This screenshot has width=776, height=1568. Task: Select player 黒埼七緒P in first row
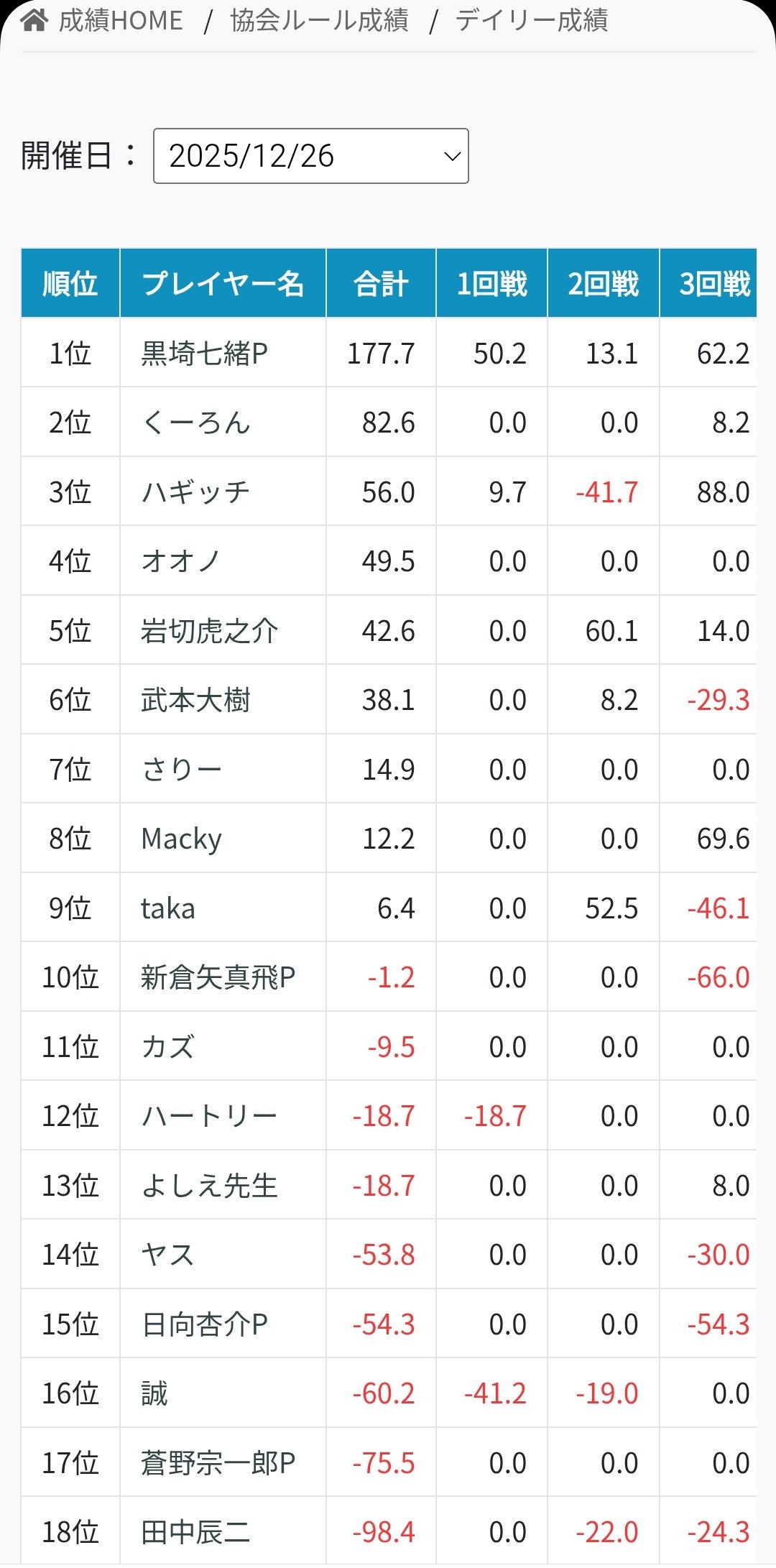204,354
